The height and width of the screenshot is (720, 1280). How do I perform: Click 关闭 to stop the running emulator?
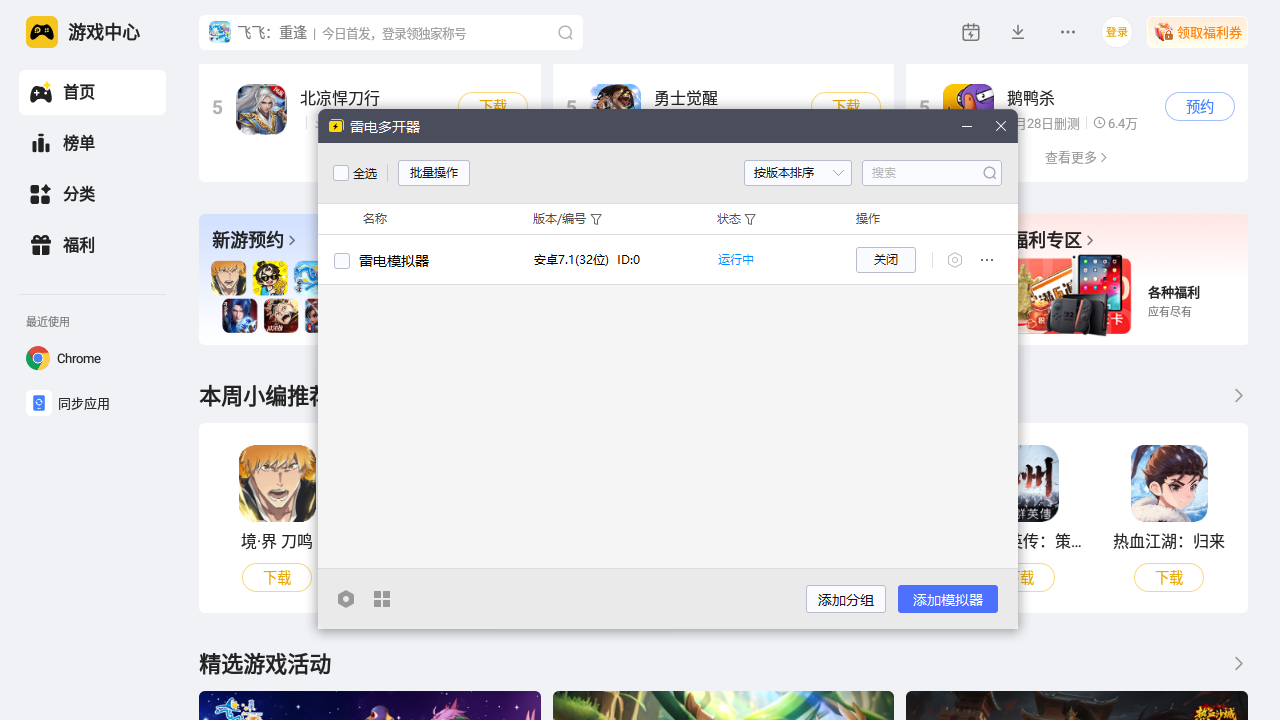coord(885,259)
